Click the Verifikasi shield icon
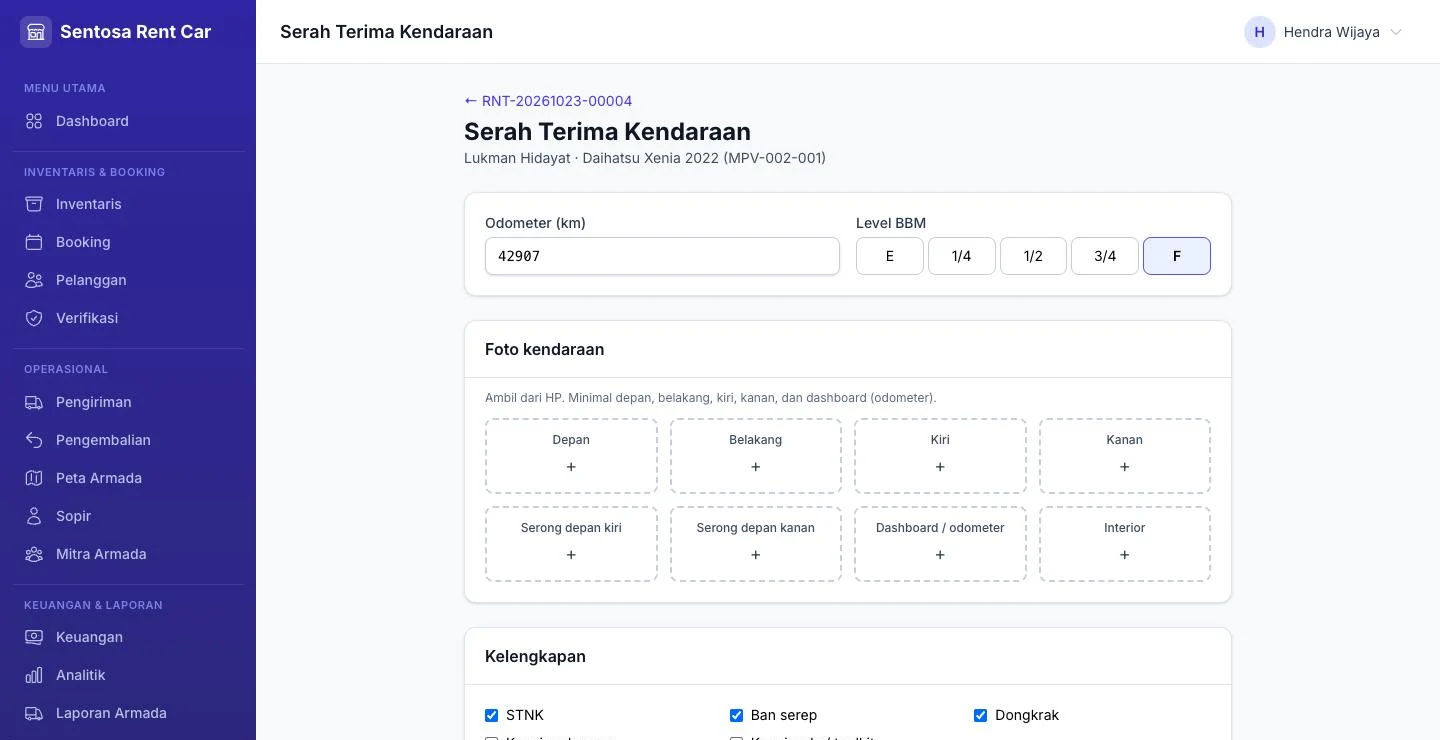 (x=34, y=318)
